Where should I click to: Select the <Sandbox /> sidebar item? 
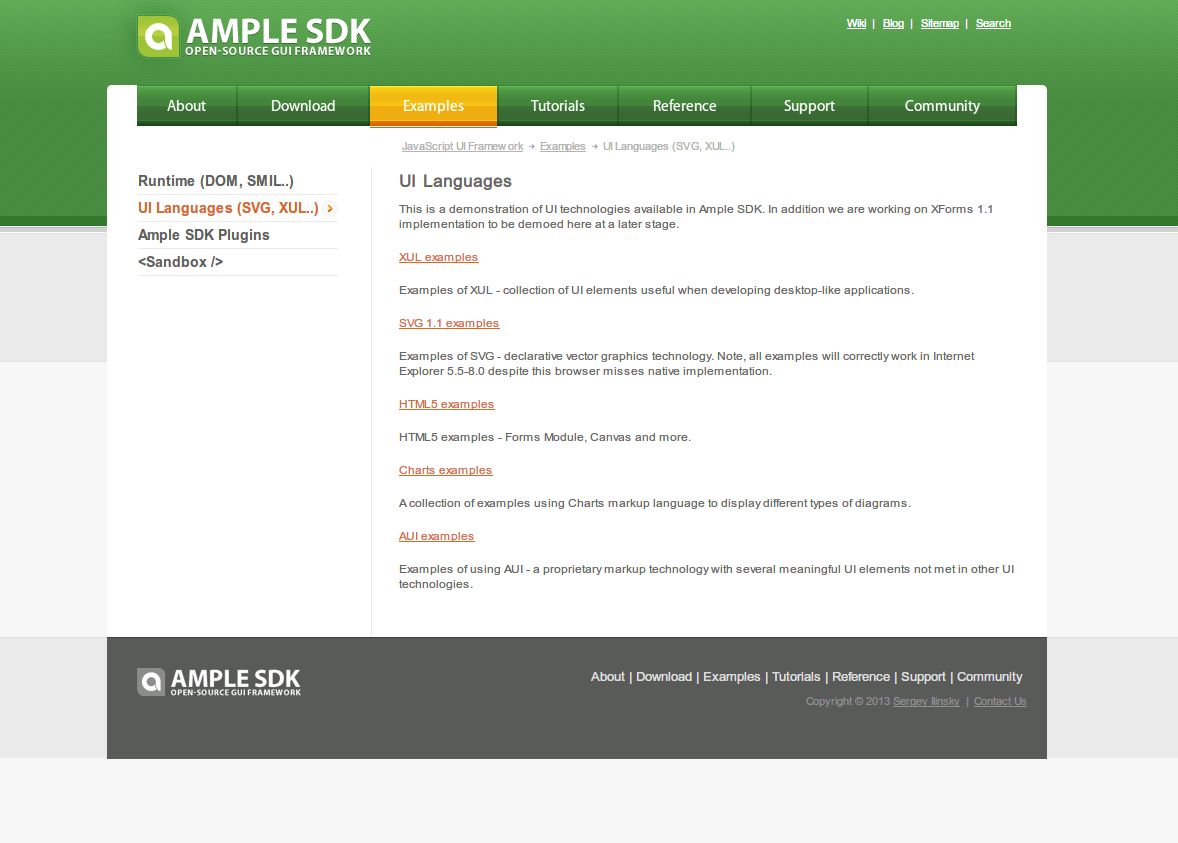point(180,262)
